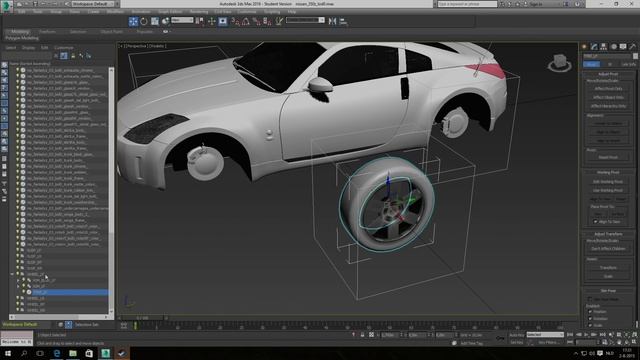Open the Create command panel tab

[x=584, y=47]
